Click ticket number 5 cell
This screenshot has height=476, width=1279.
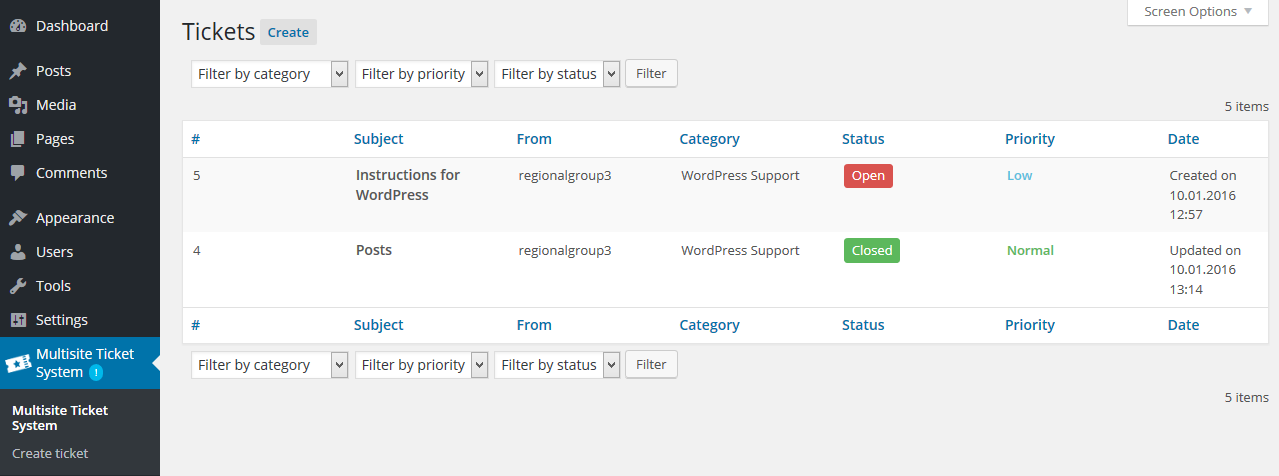tap(197, 176)
